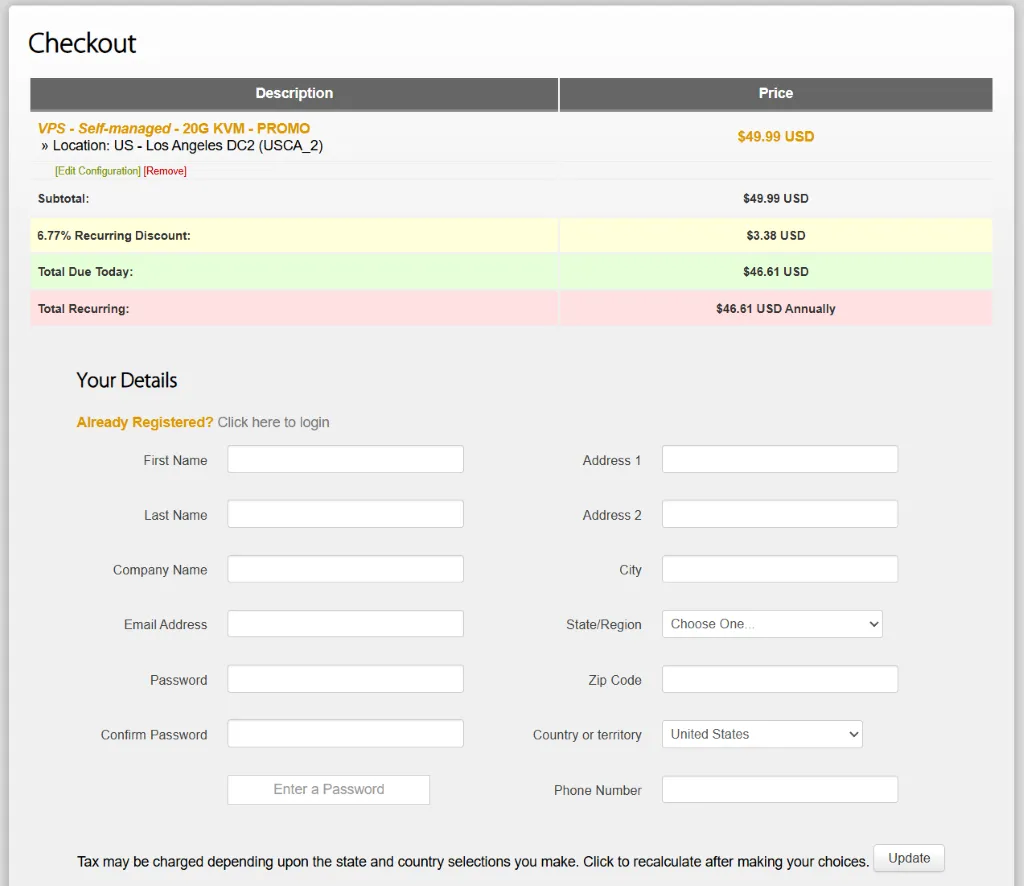The width and height of the screenshot is (1024, 886).
Task: Open the VPS Self-managed 20G KVM product link
Action: [174, 128]
